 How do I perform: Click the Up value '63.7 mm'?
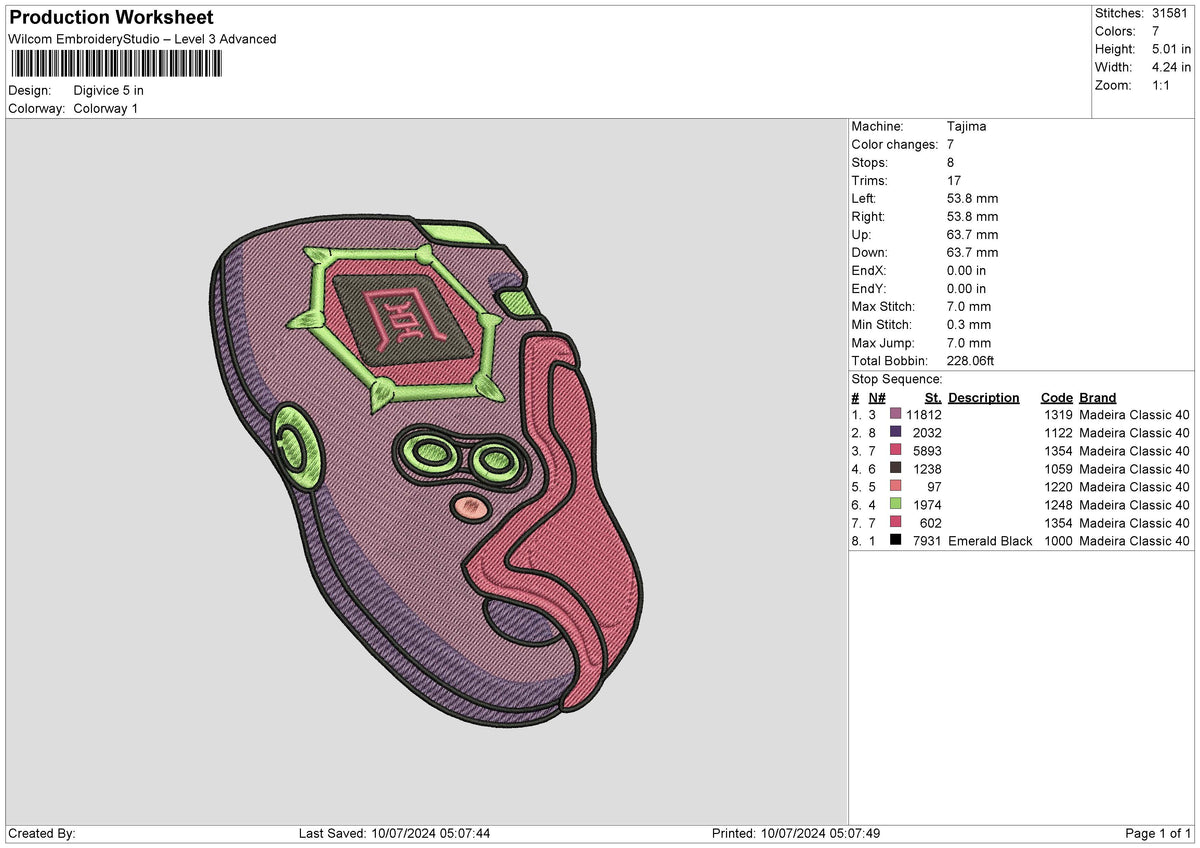[x=972, y=235]
